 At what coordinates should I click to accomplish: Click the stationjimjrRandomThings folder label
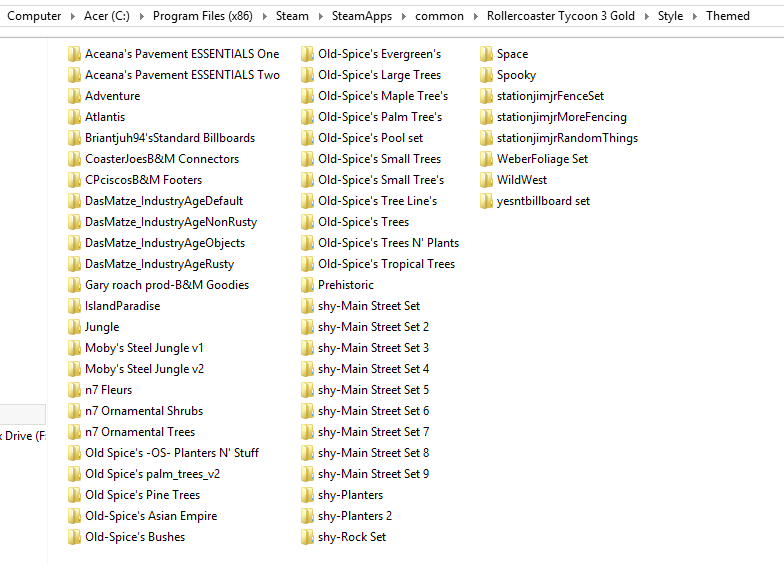pyautogui.click(x=566, y=138)
